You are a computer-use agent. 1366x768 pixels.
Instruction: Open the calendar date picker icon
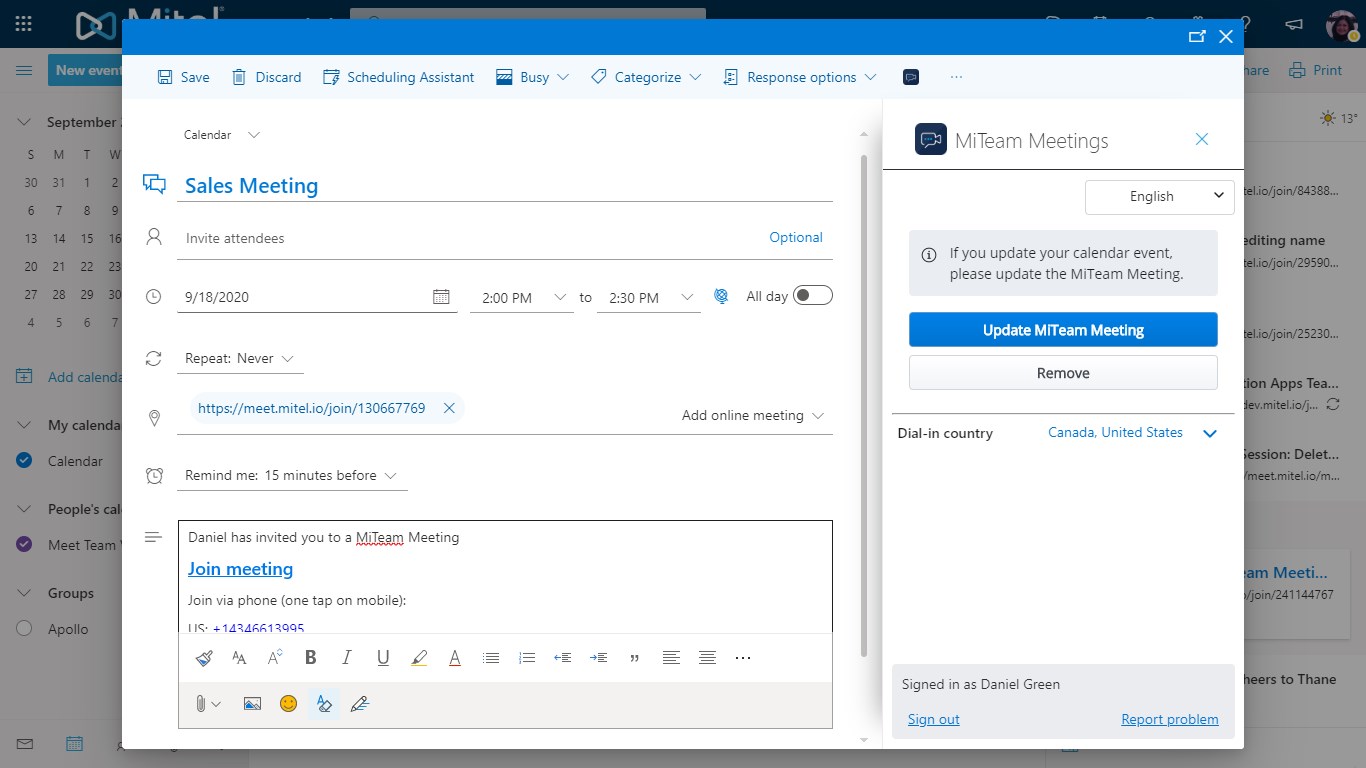tap(441, 297)
